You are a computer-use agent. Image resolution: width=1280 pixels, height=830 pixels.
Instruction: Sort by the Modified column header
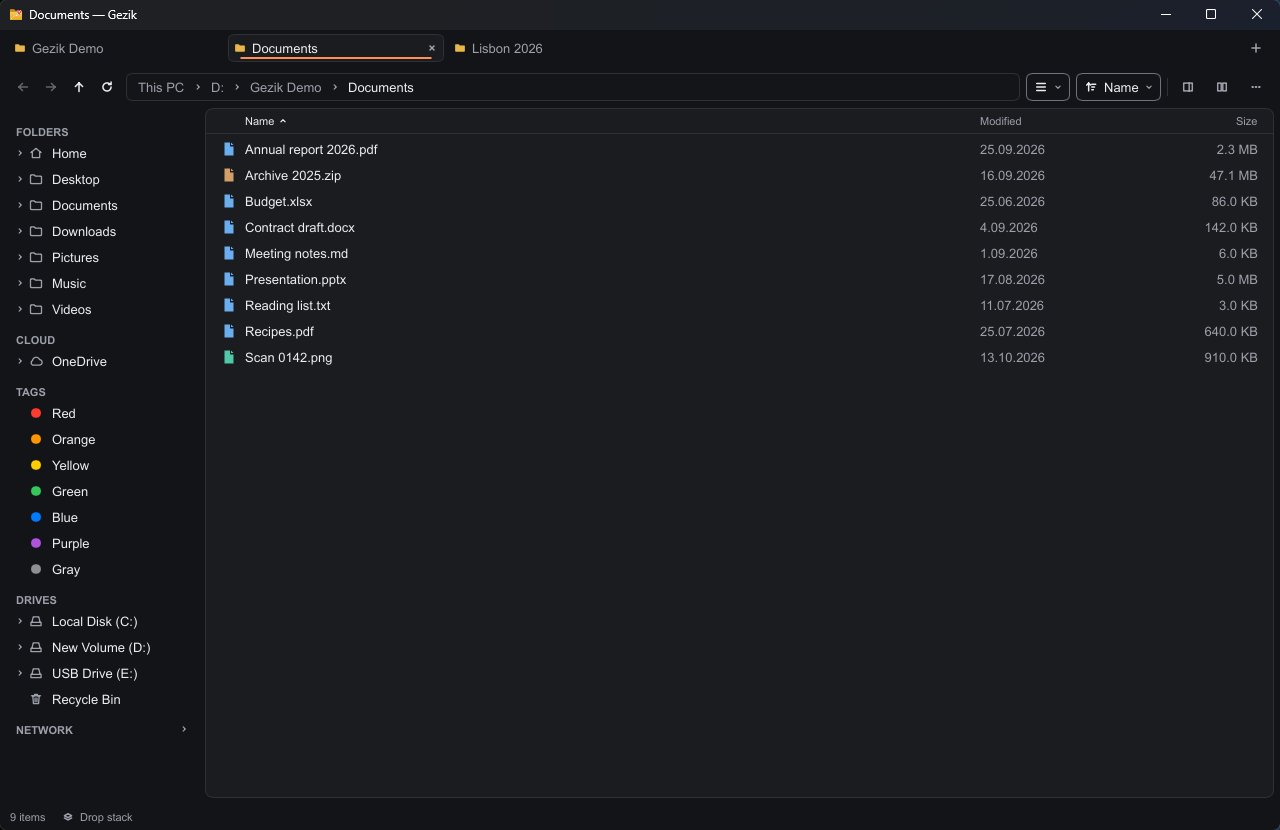[1000, 121]
